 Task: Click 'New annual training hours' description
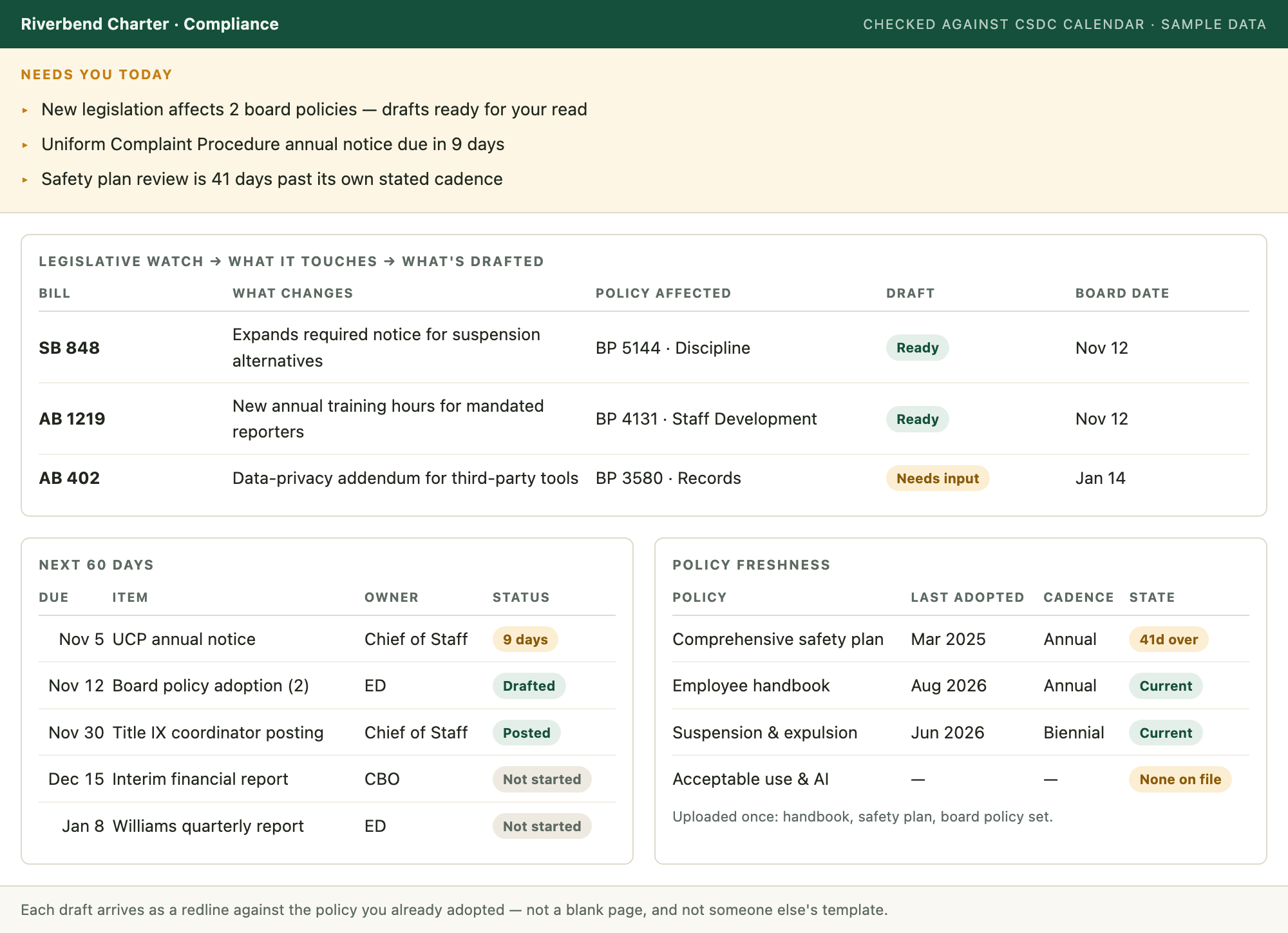(388, 419)
